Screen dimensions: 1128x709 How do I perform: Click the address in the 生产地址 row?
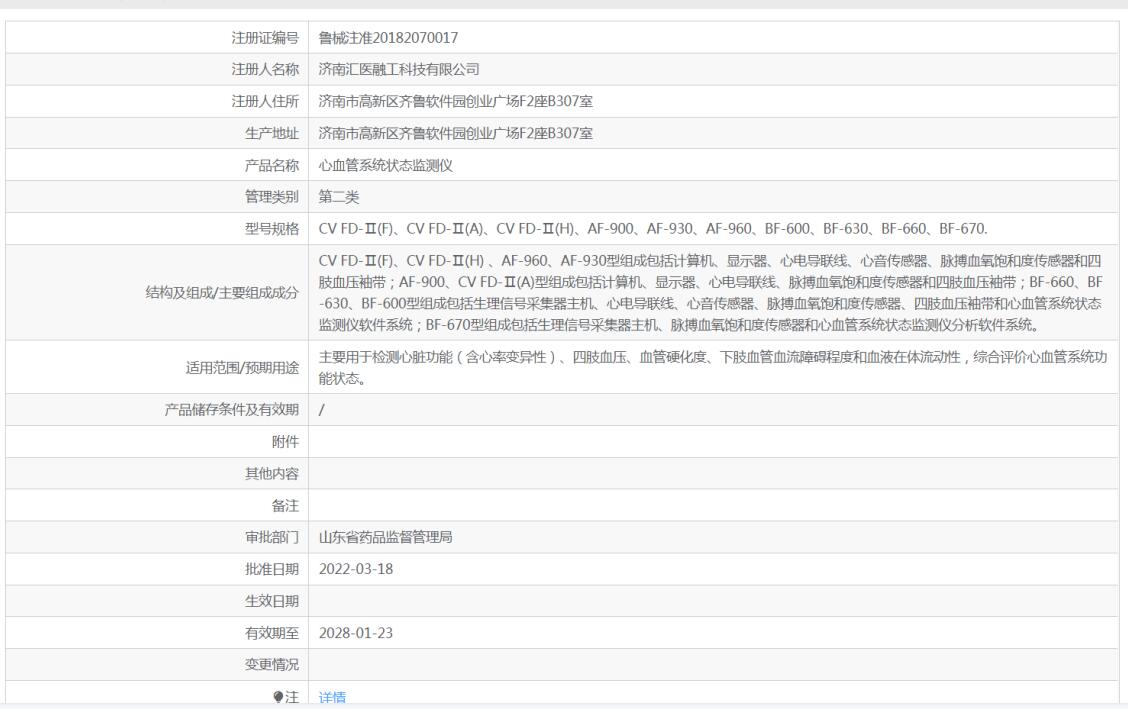click(x=456, y=133)
